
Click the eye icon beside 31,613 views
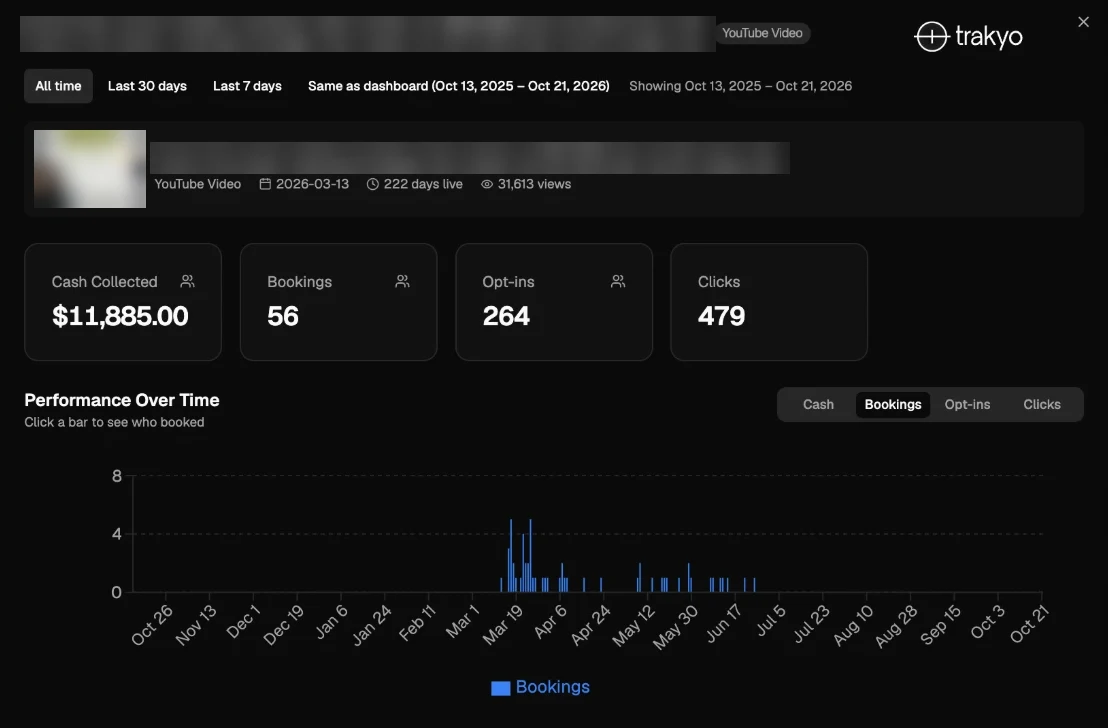[x=487, y=184]
